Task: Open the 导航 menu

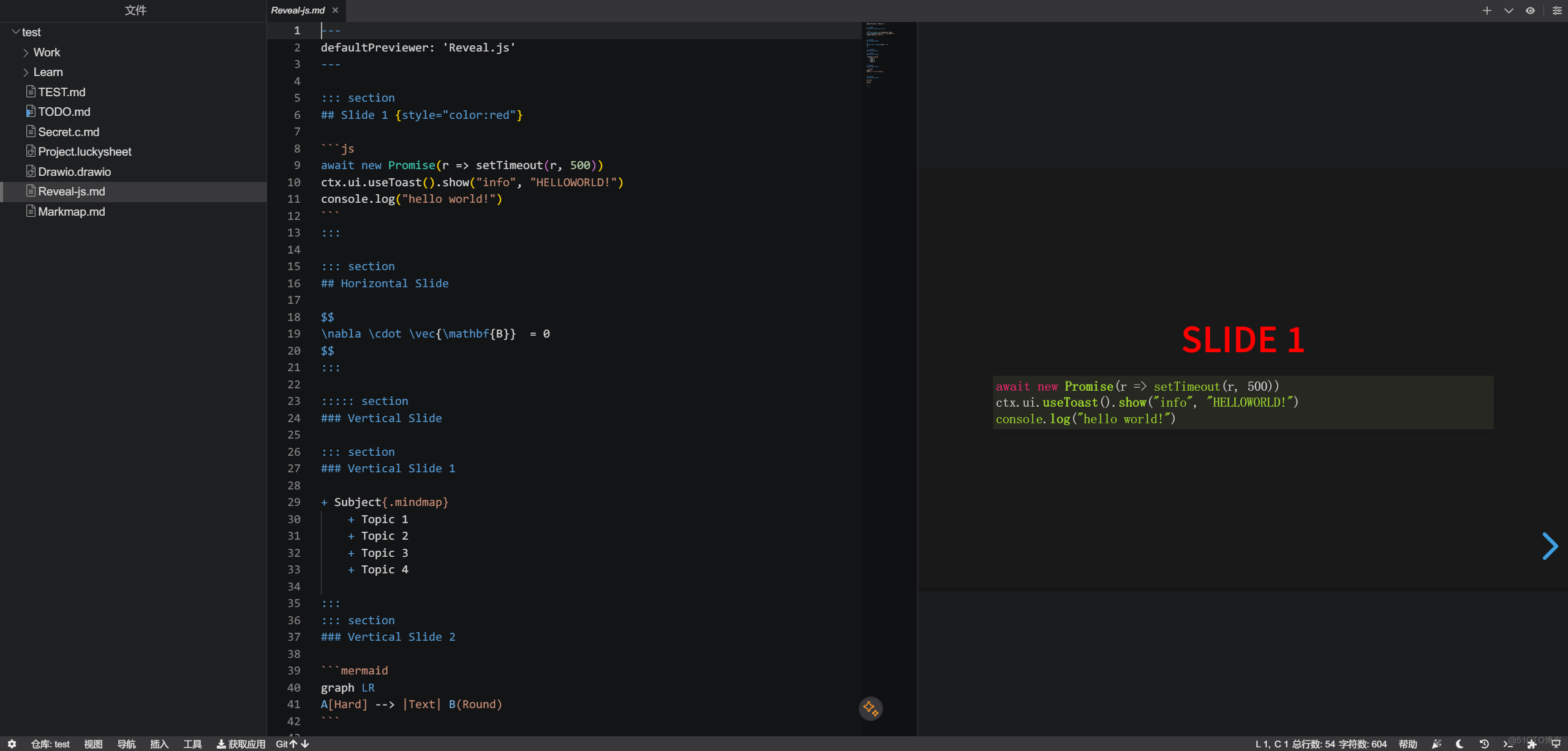Action: tap(126, 744)
